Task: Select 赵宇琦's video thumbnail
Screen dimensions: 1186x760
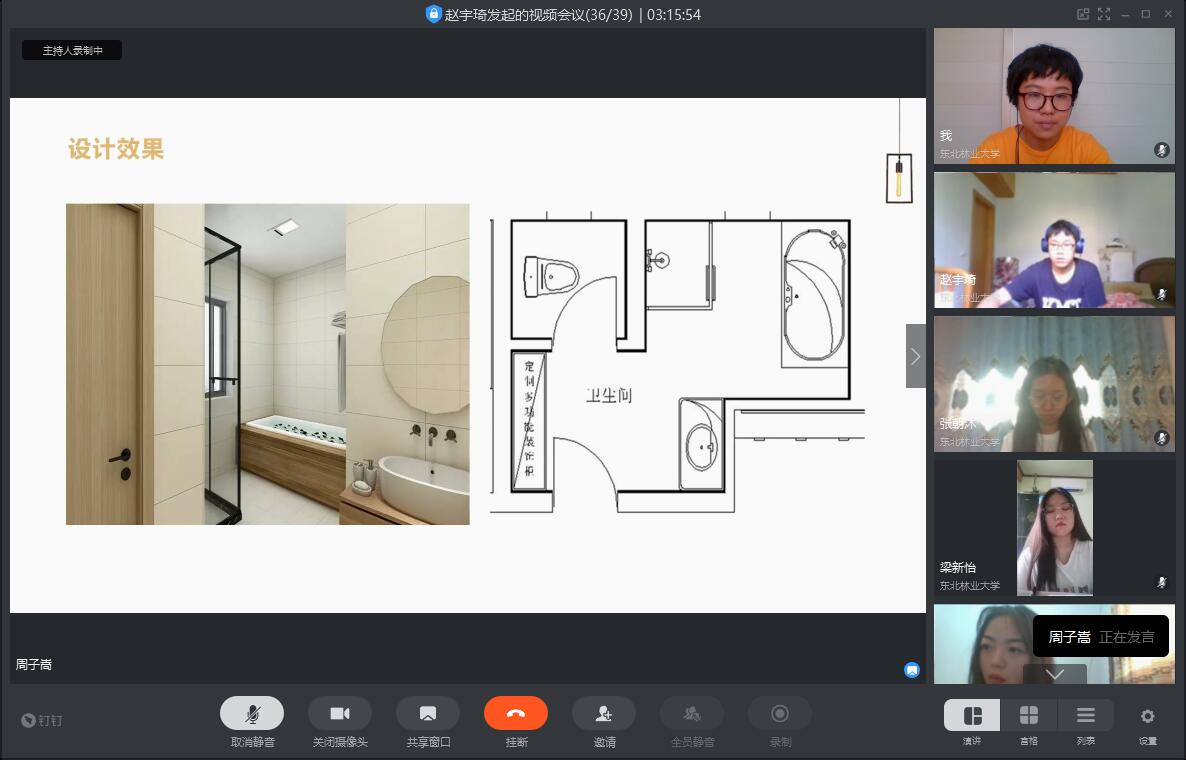Action: point(1054,240)
